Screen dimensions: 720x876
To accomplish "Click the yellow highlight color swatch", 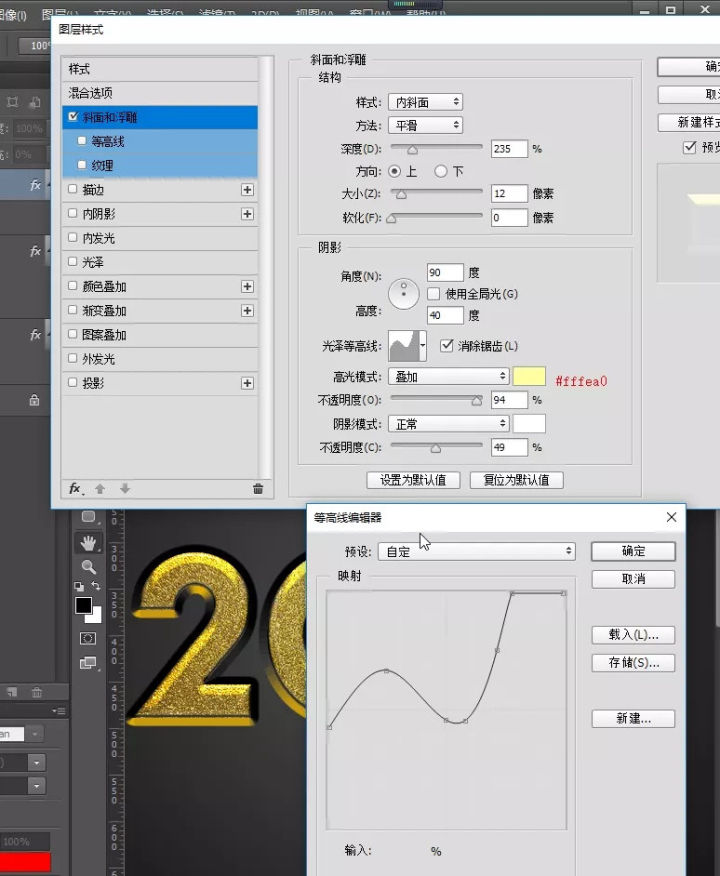I will click(x=529, y=377).
